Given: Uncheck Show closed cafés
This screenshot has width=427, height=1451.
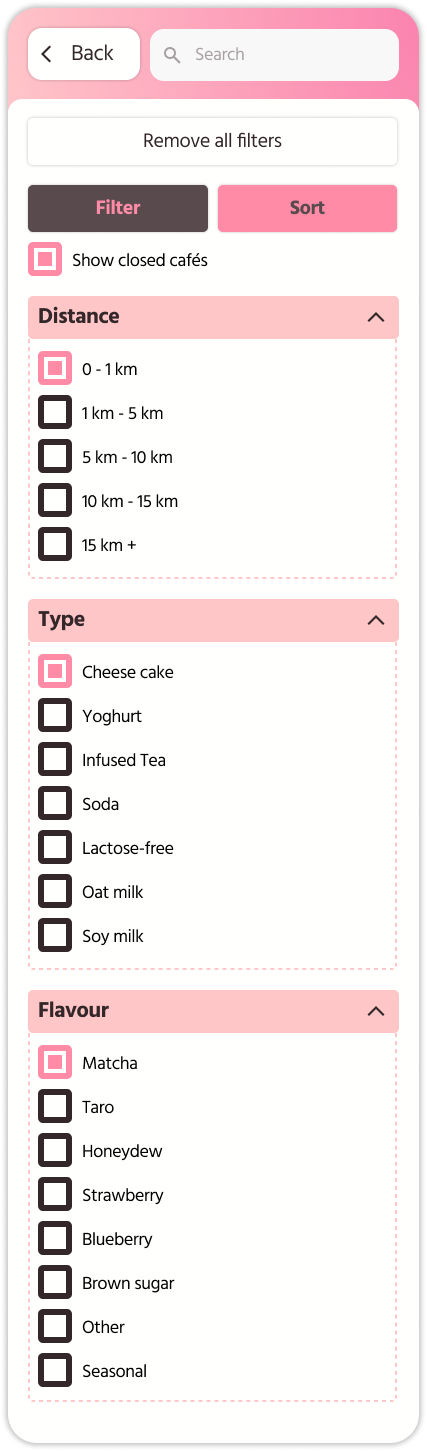Looking at the screenshot, I should (x=45, y=260).
